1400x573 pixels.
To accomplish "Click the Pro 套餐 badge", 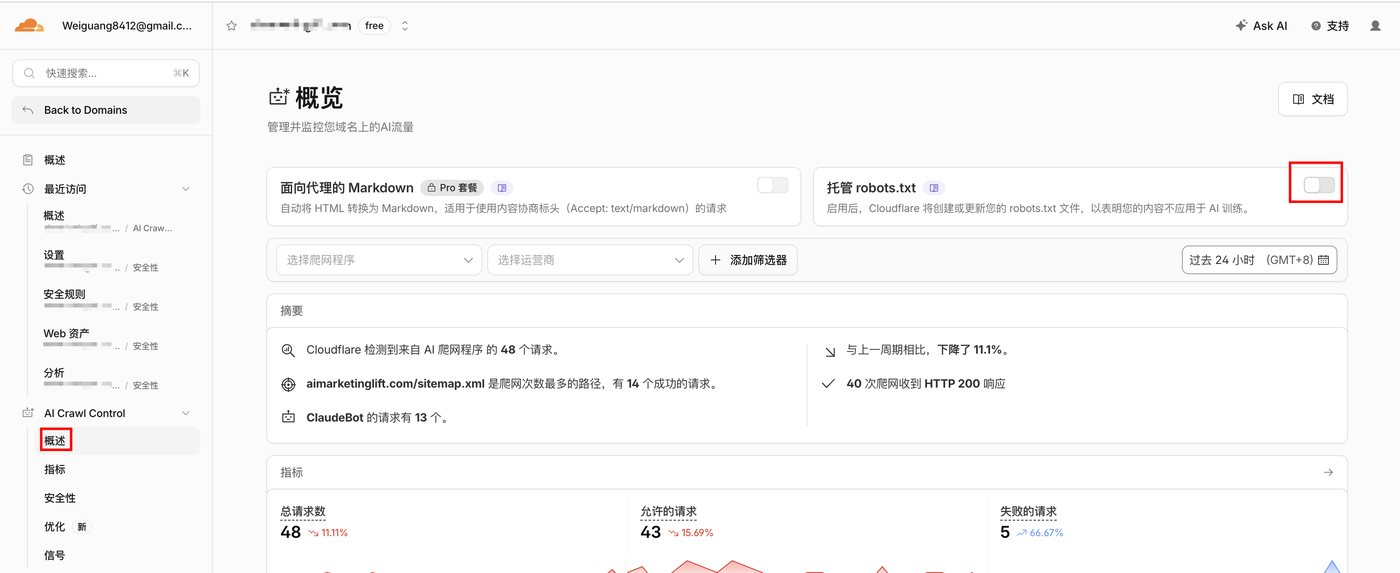I will (452, 187).
